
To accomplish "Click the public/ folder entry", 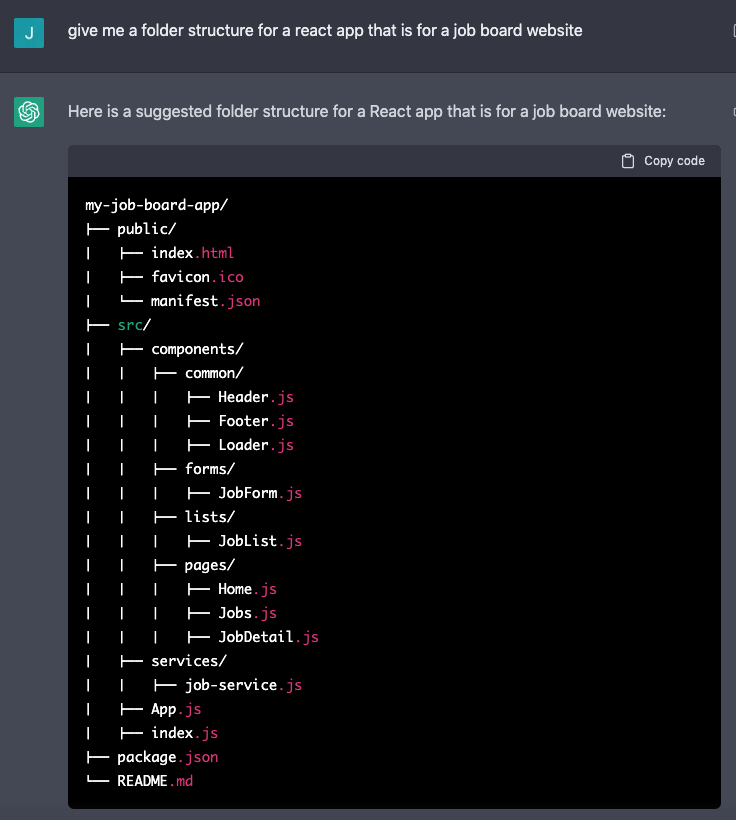I will click(x=147, y=229).
